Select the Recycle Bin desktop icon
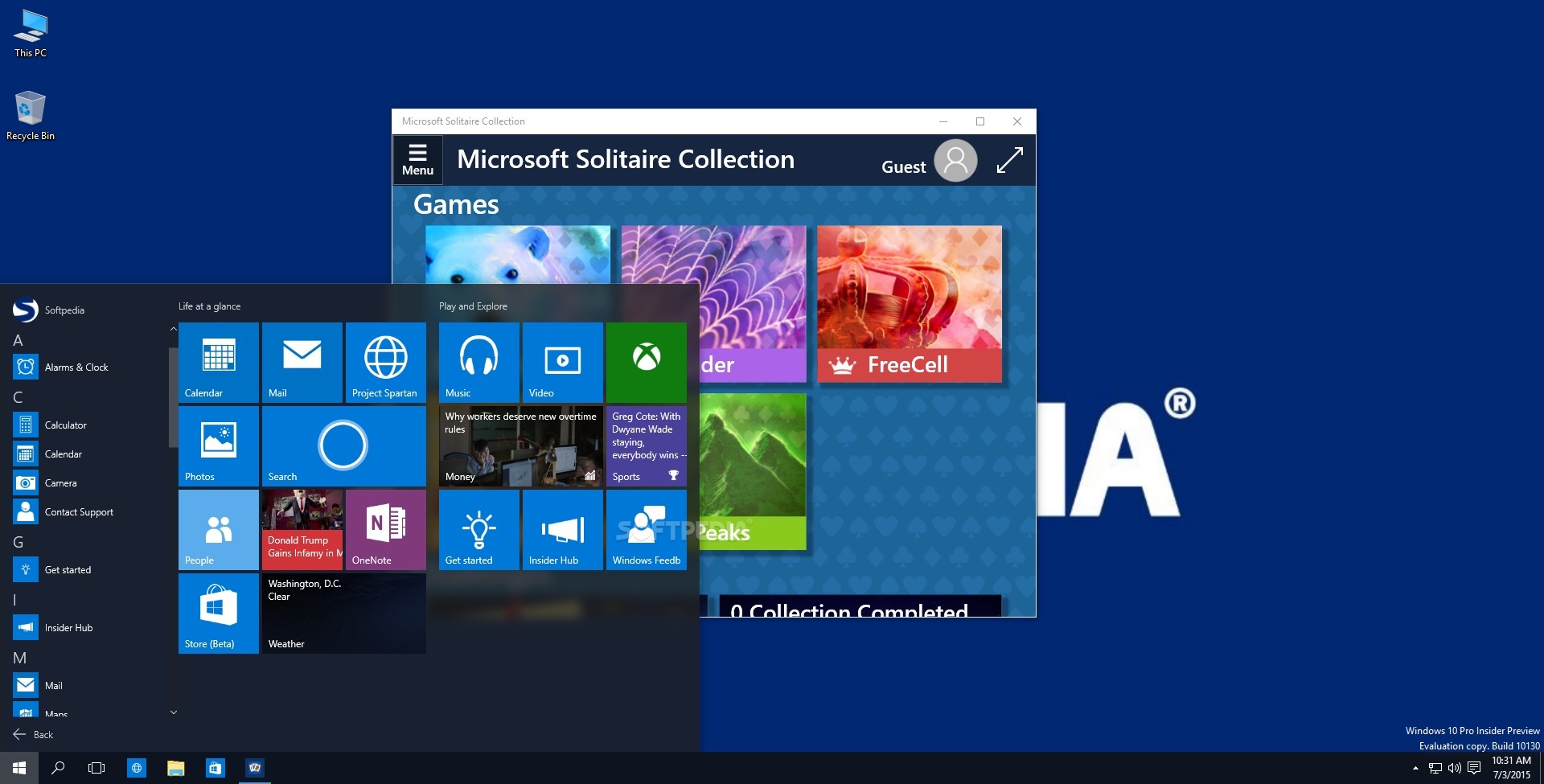Image resolution: width=1544 pixels, height=784 pixels. (x=31, y=116)
